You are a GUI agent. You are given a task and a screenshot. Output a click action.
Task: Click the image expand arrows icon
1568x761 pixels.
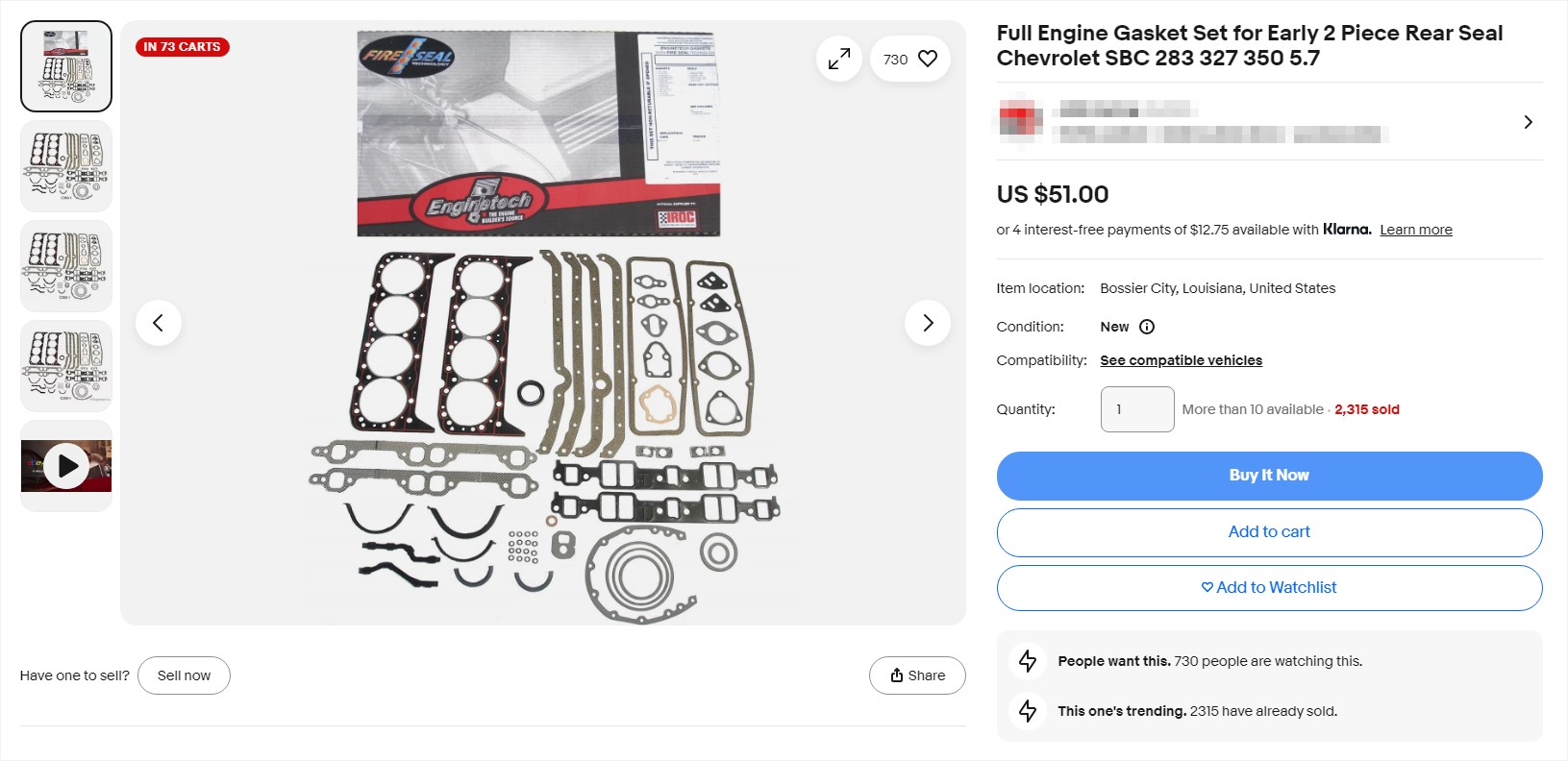tap(838, 58)
